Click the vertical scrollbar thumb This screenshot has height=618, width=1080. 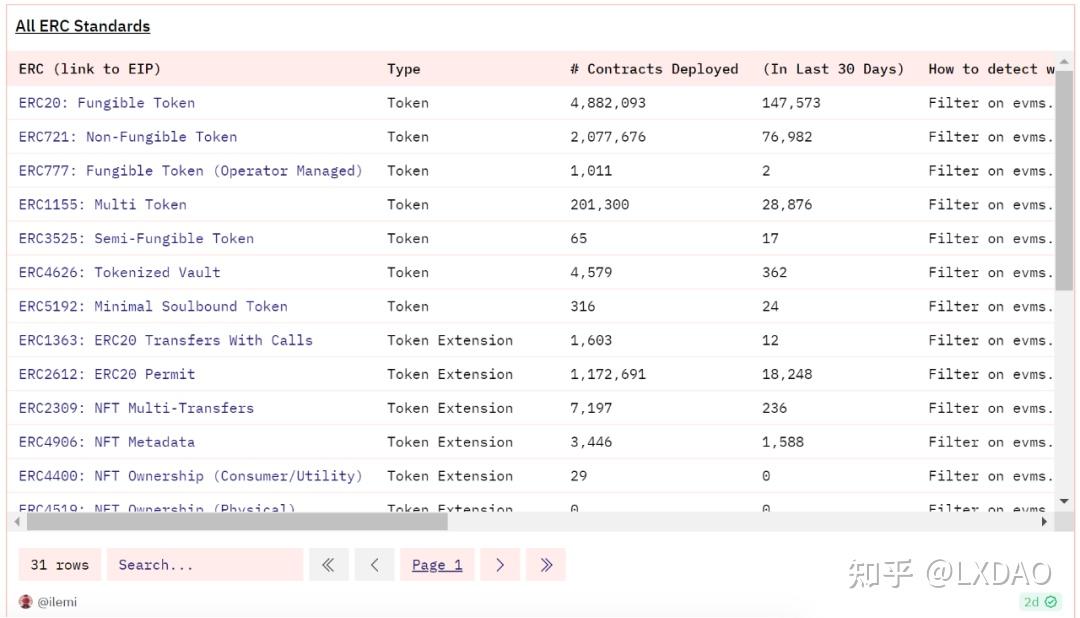(x=1064, y=180)
